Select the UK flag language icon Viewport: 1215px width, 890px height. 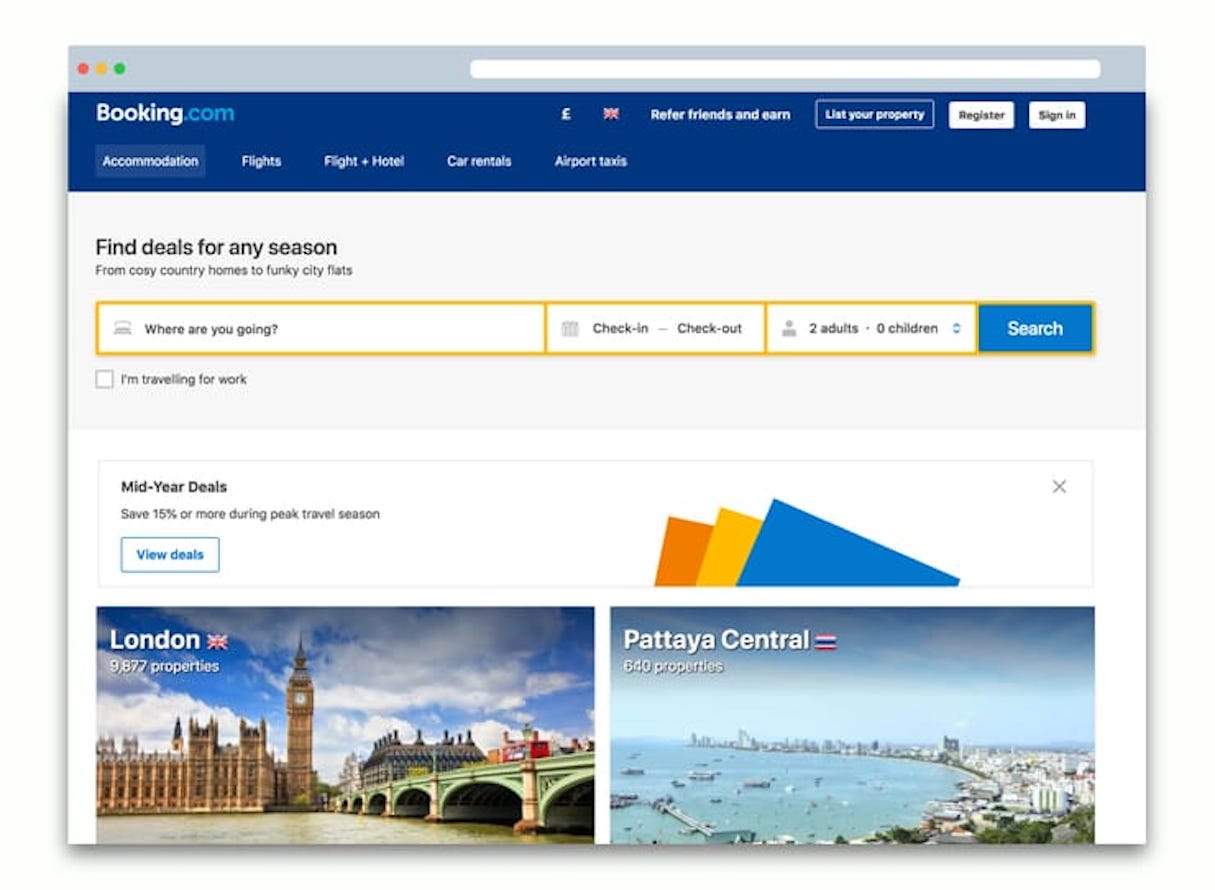[x=611, y=115]
